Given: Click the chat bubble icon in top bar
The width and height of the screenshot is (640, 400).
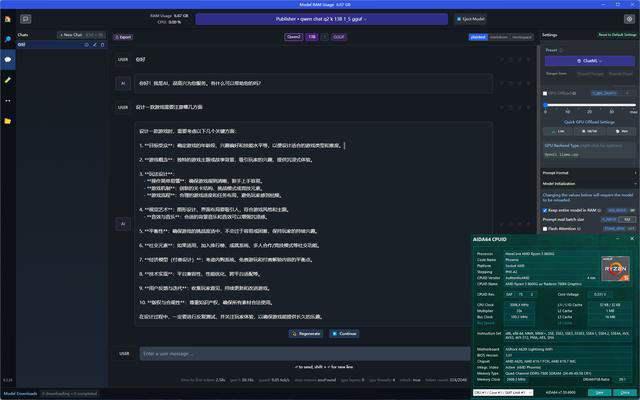Looking at the screenshot, I should click(26, 19).
